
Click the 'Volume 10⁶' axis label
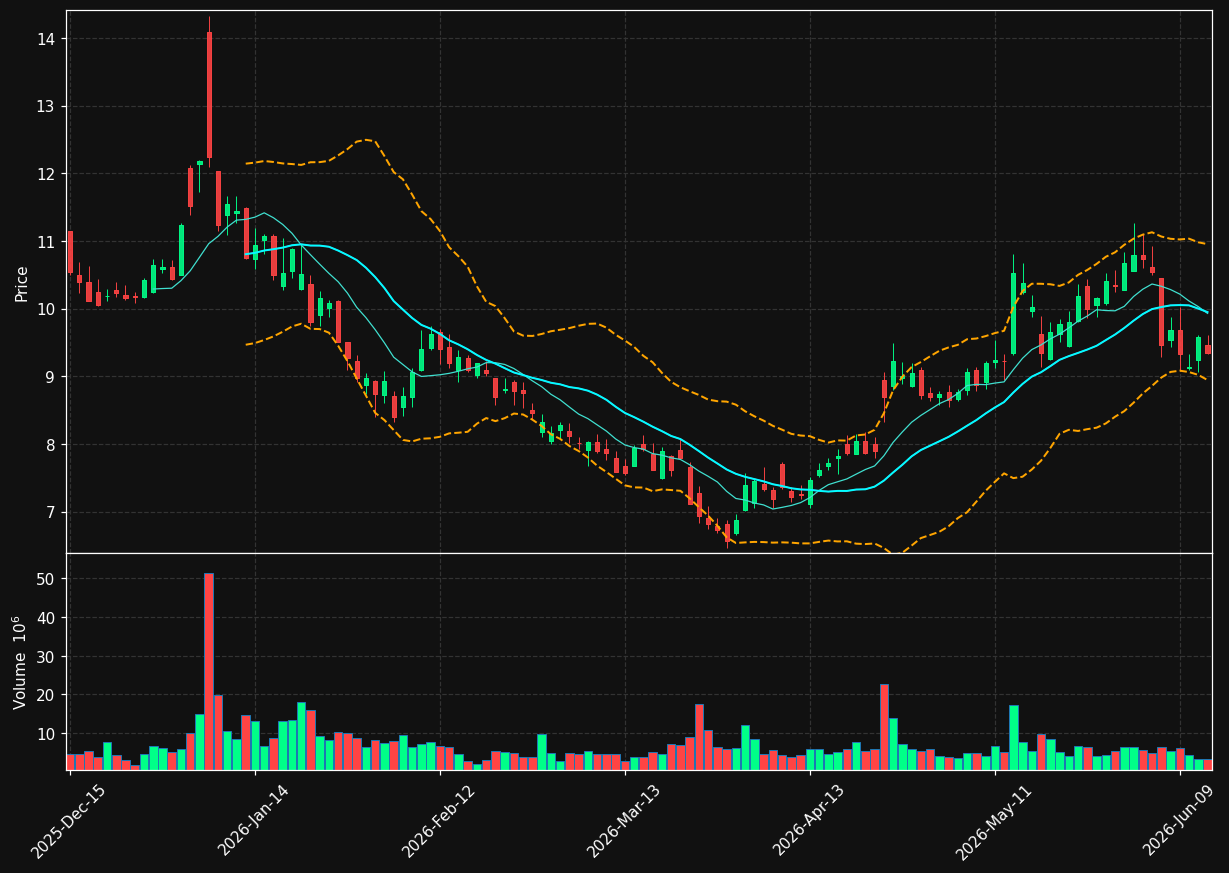point(21,662)
